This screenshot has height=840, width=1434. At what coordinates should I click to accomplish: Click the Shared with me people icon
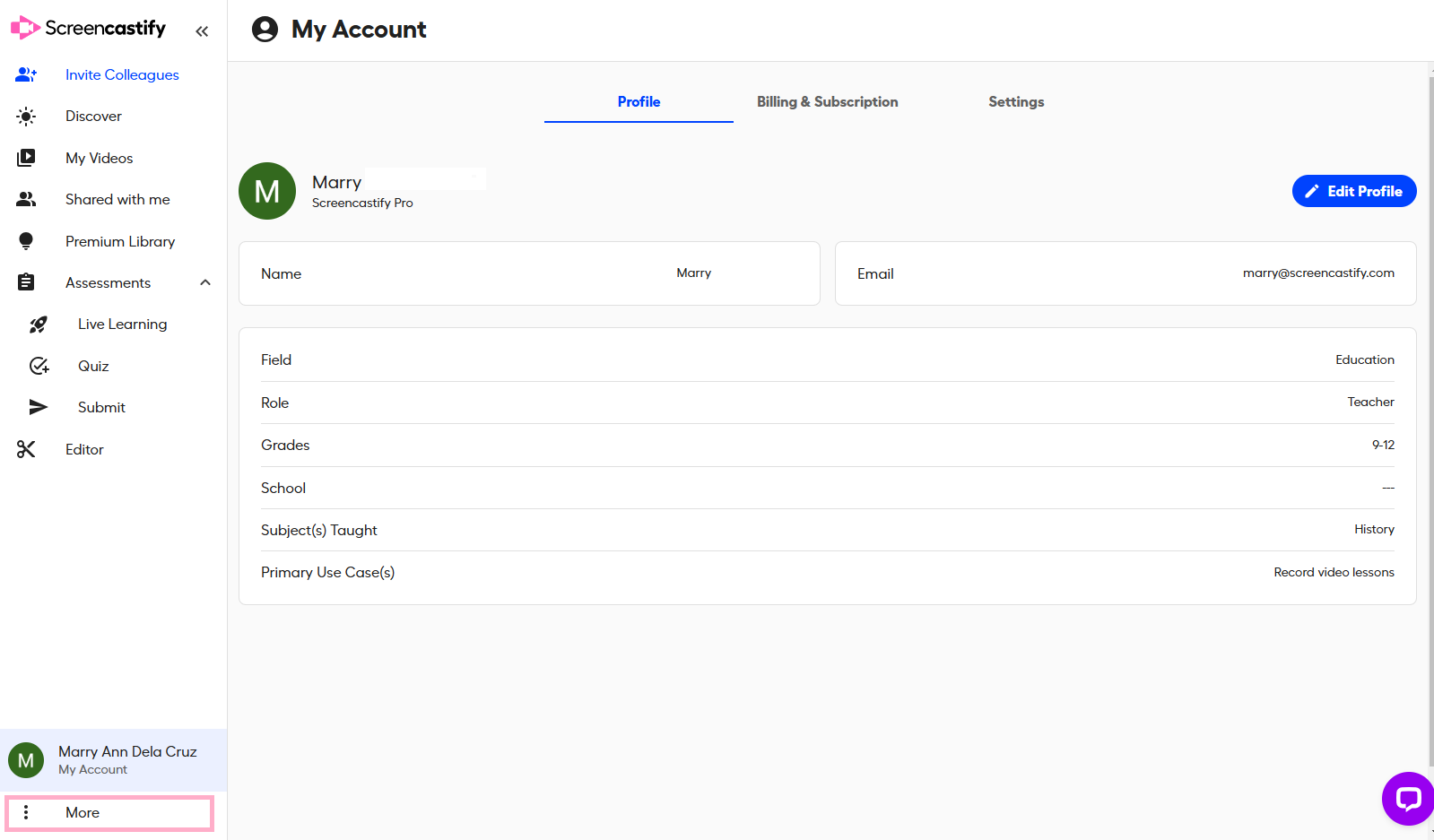coord(26,199)
